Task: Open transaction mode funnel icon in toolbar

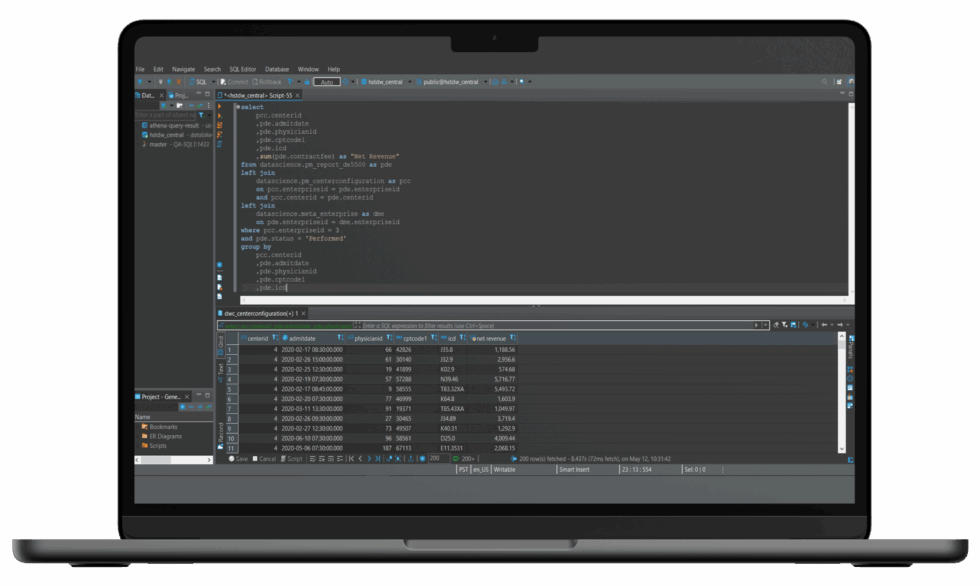Action: click(290, 82)
